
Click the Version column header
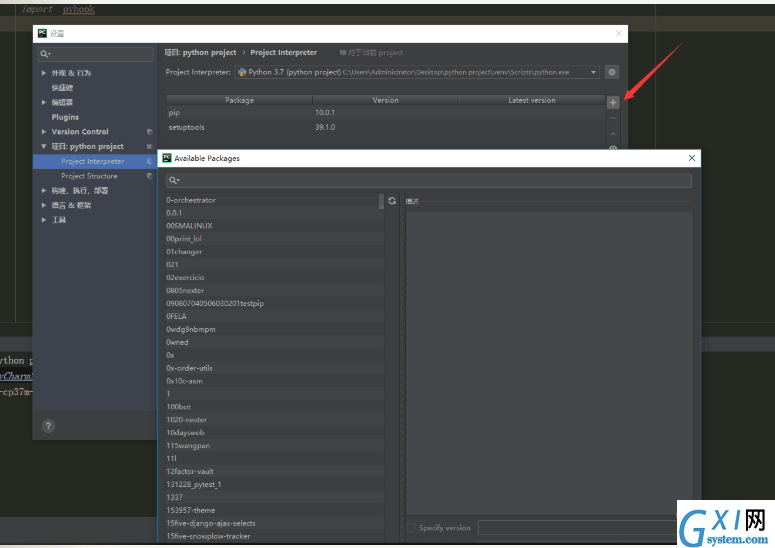tap(386, 100)
